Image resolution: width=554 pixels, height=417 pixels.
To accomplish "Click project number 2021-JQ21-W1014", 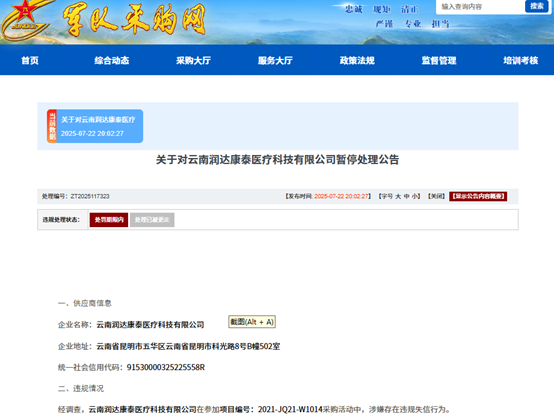I will coord(290,410).
